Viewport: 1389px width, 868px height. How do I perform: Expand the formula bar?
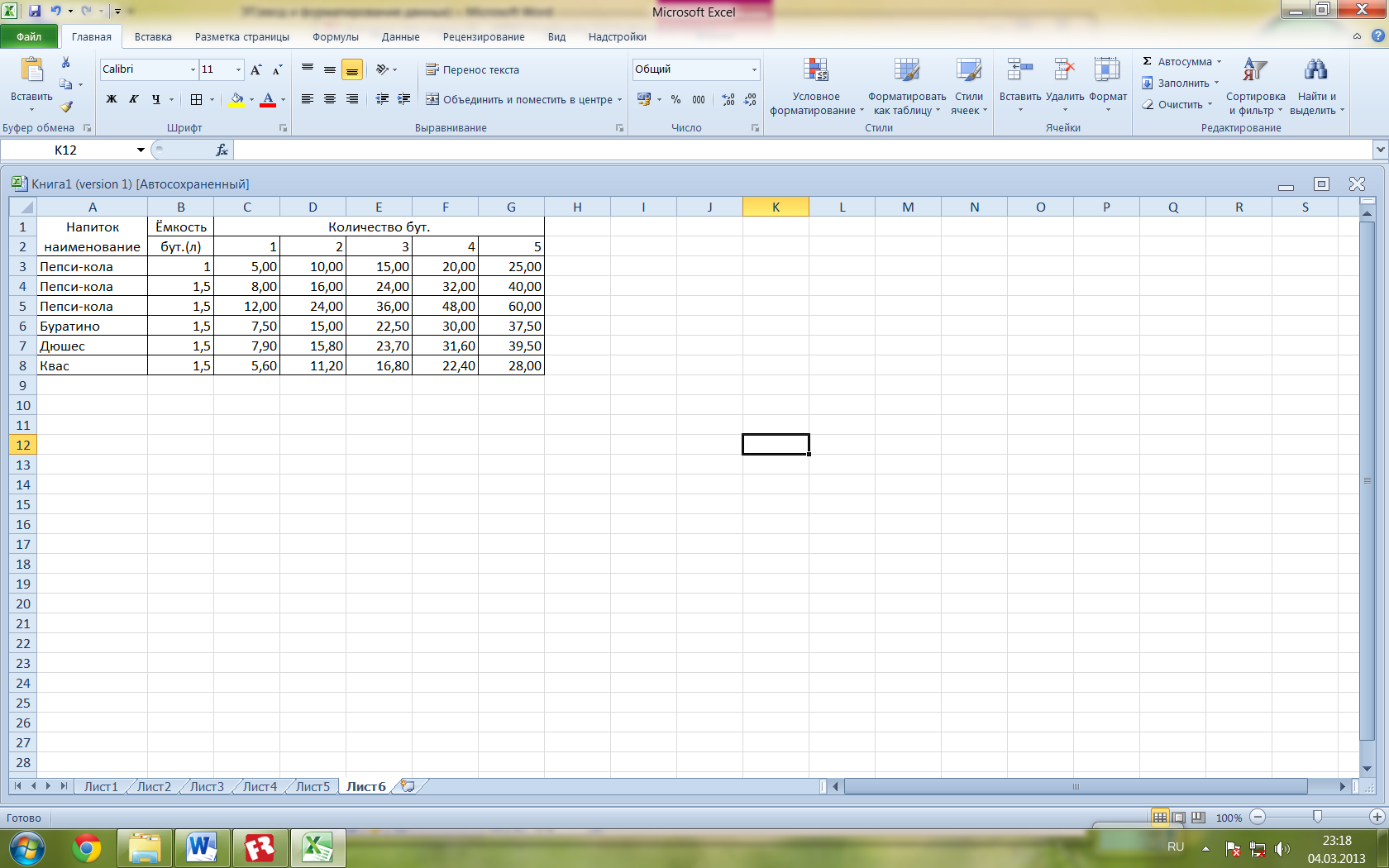tap(1380, 150)
